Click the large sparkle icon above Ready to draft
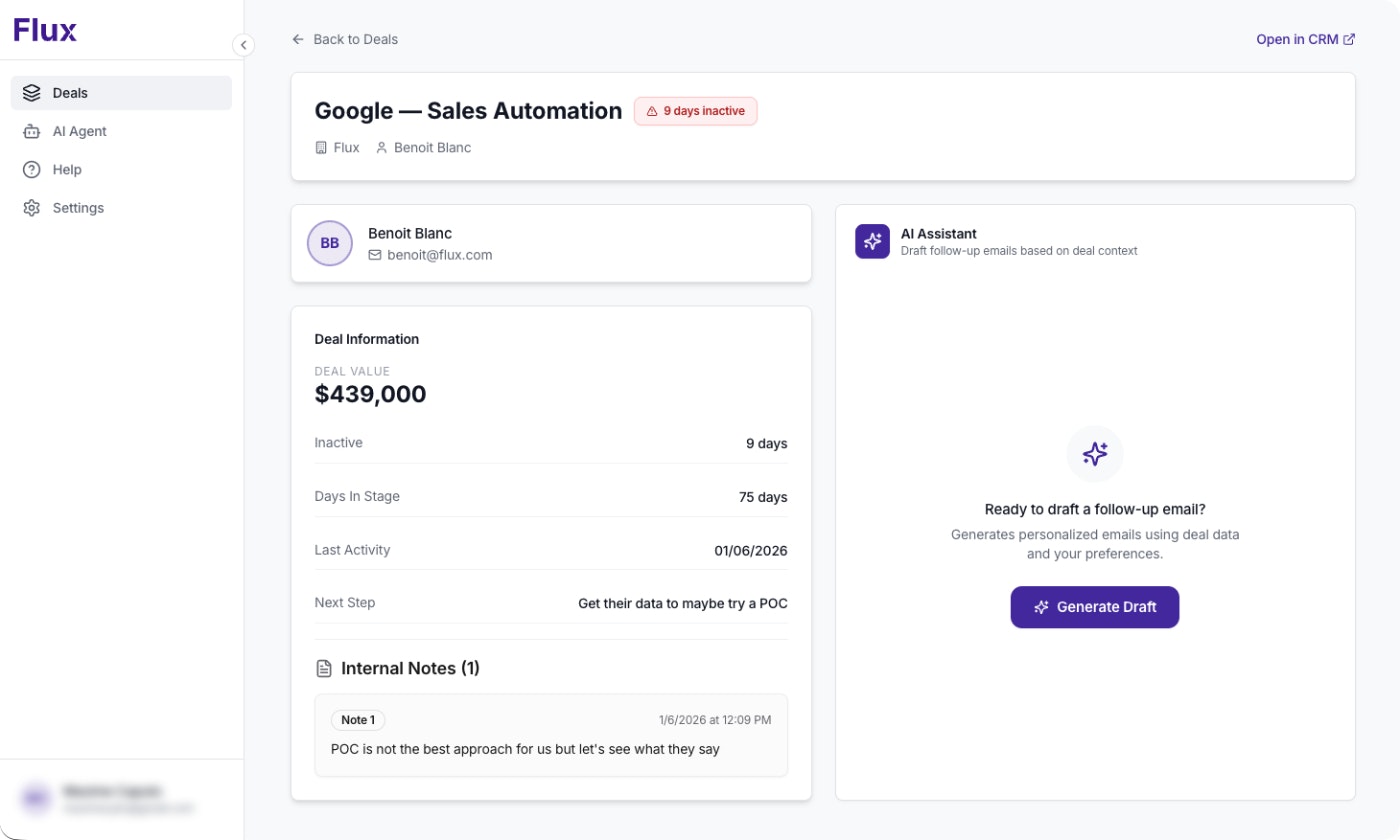 1095,454
